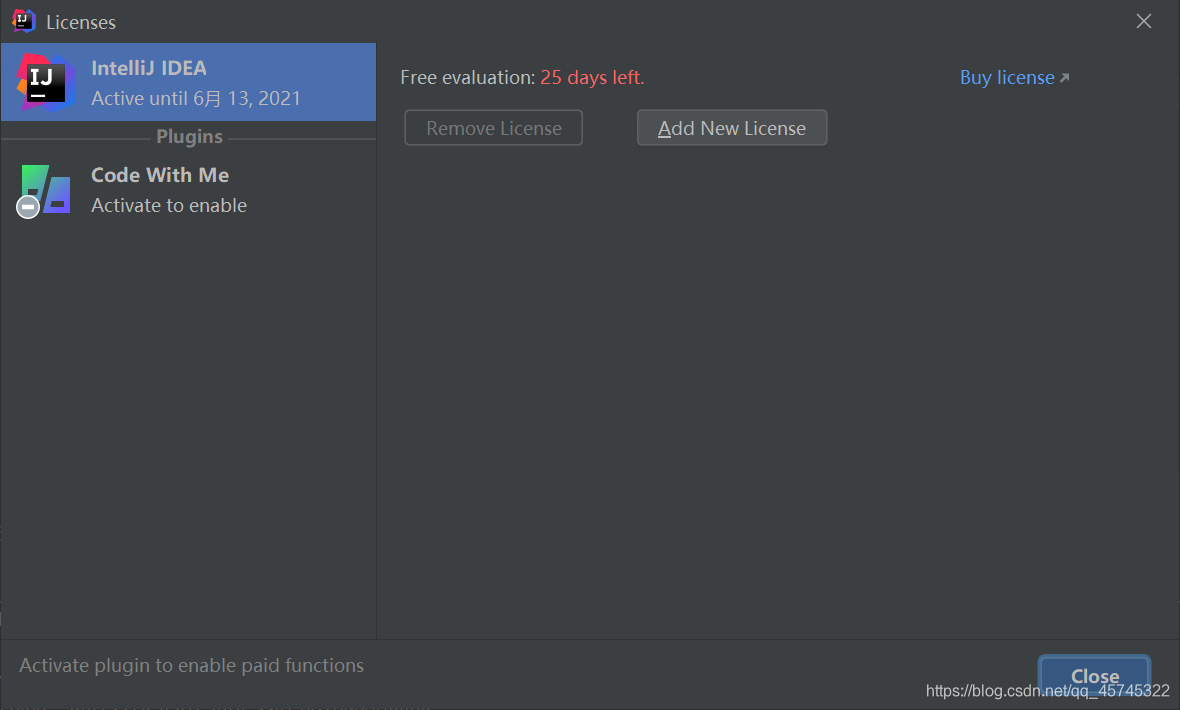Screen dimensions: 1180x710
Task: Click the Close button at the bottom
Action: (x=1094, y=675)
